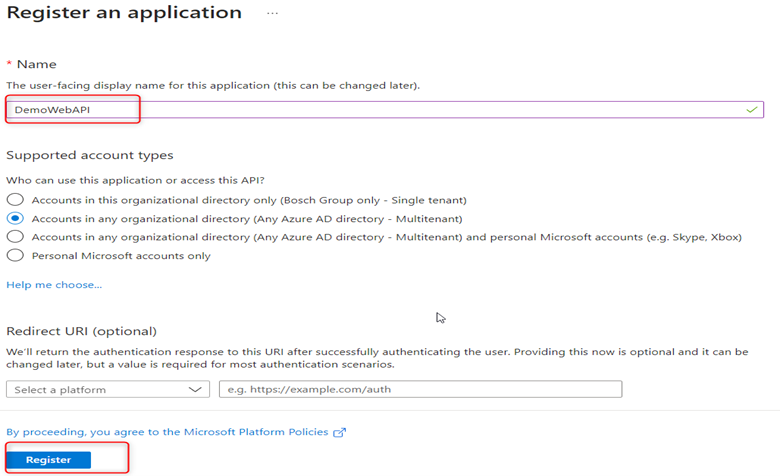Select single tenant organizational directory option
Screen dimensions: 780x476
coord(15,200)
